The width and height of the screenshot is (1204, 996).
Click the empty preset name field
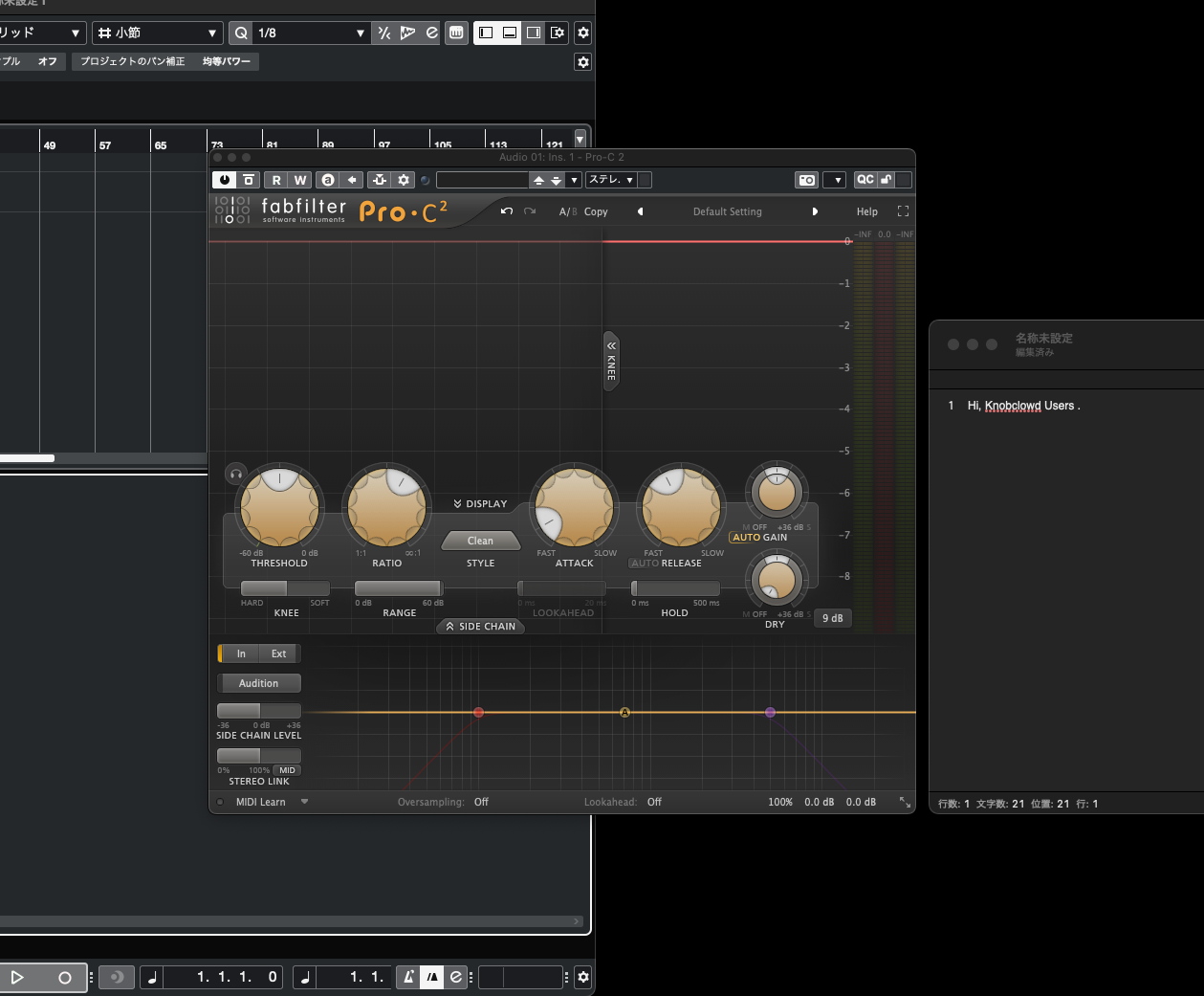tap(483, 180)
